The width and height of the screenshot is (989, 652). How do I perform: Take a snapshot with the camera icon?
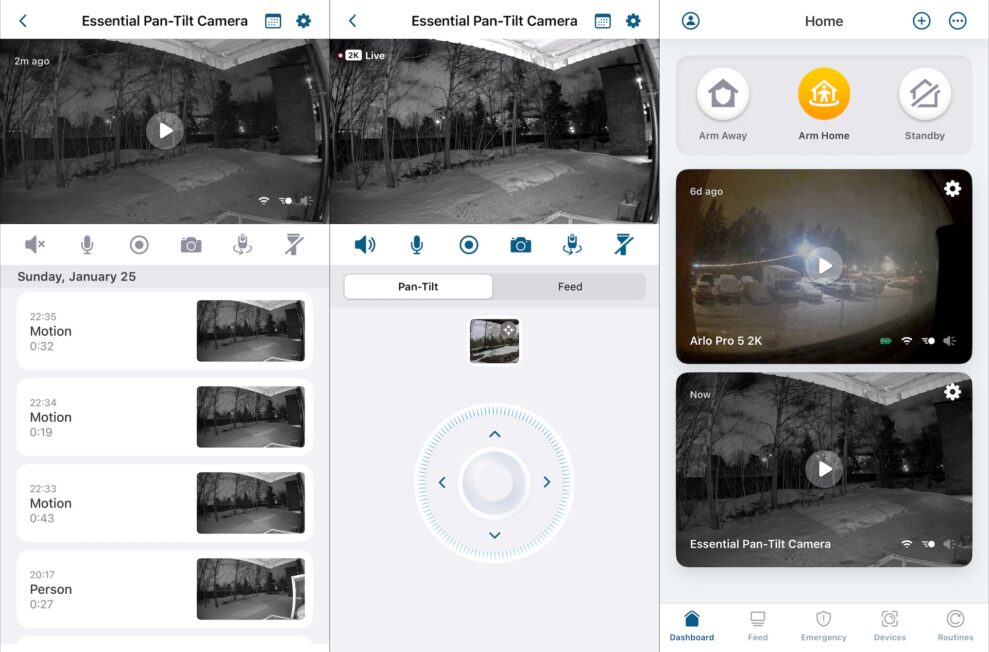(x=520, y=244)
